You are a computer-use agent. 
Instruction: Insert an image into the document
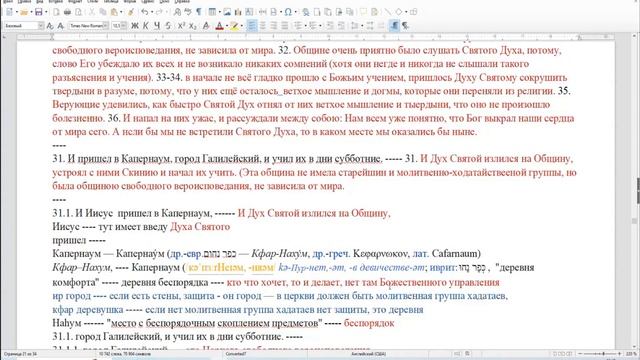pyautogui.click(x=227, y=12)
